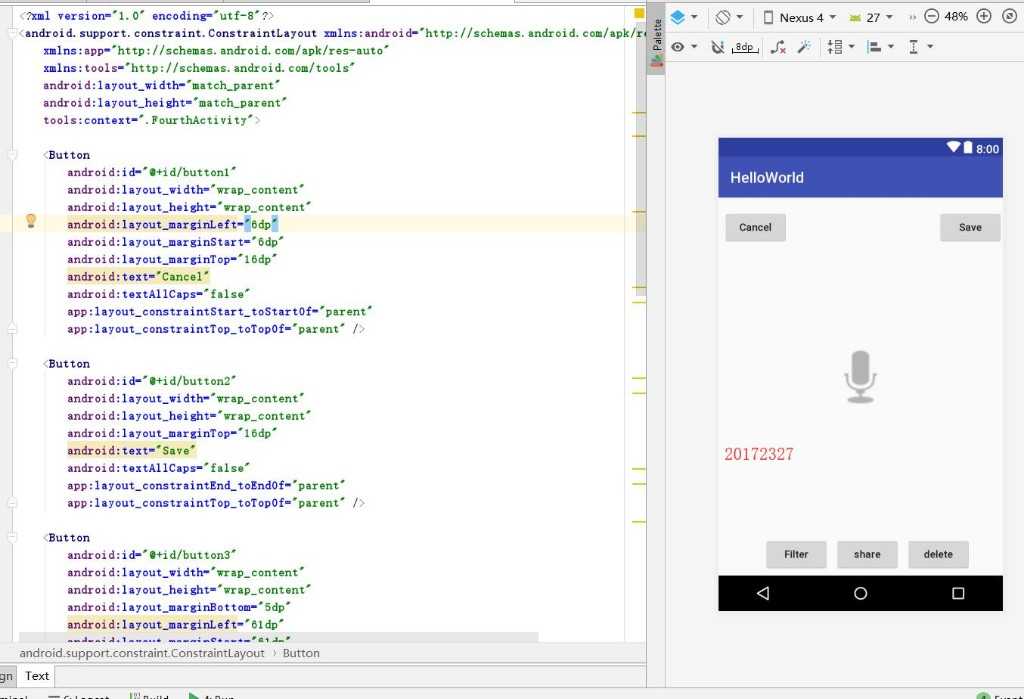Click the align widgets icon

click(x=874, y=47)
